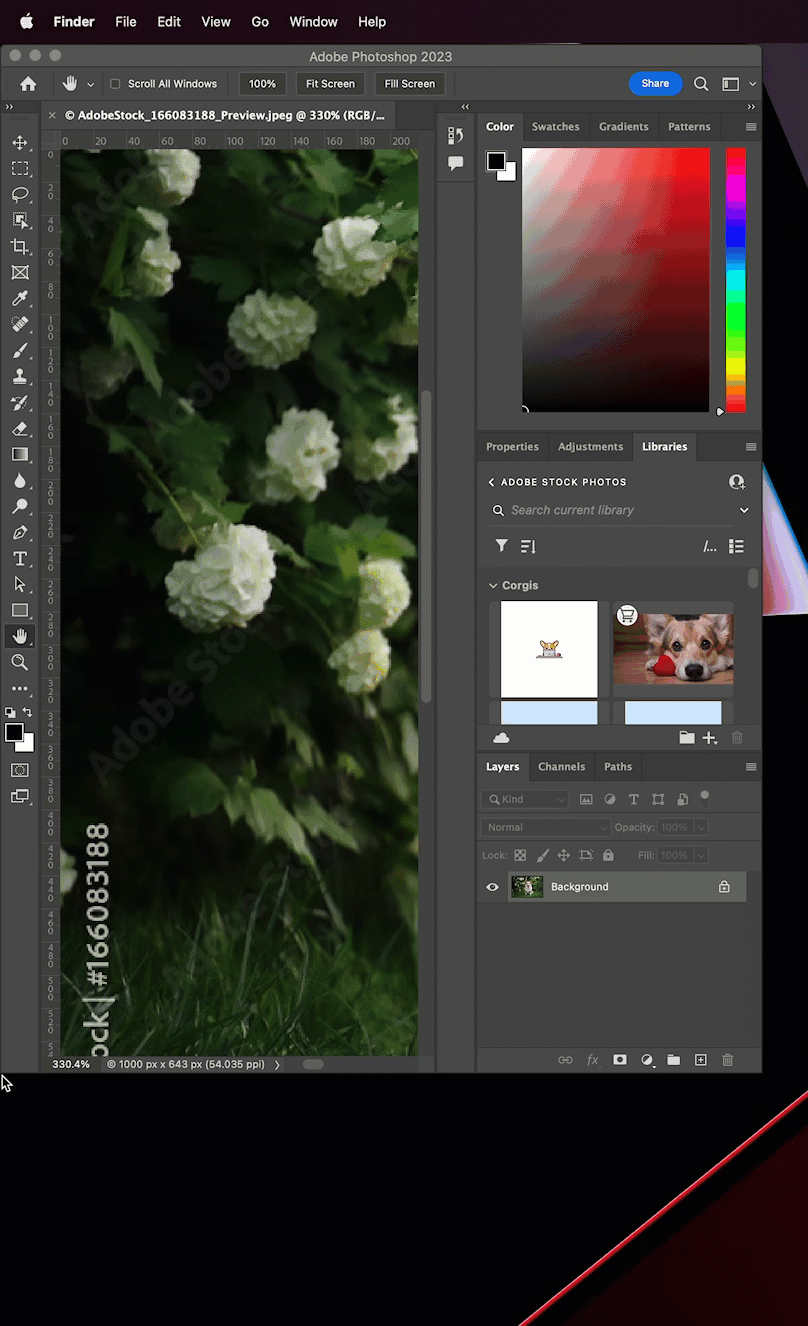Filter library items with funnel icon
The width and height of the screenshot is (808, 1326).
pyautogui.click(x=502, y=546)
